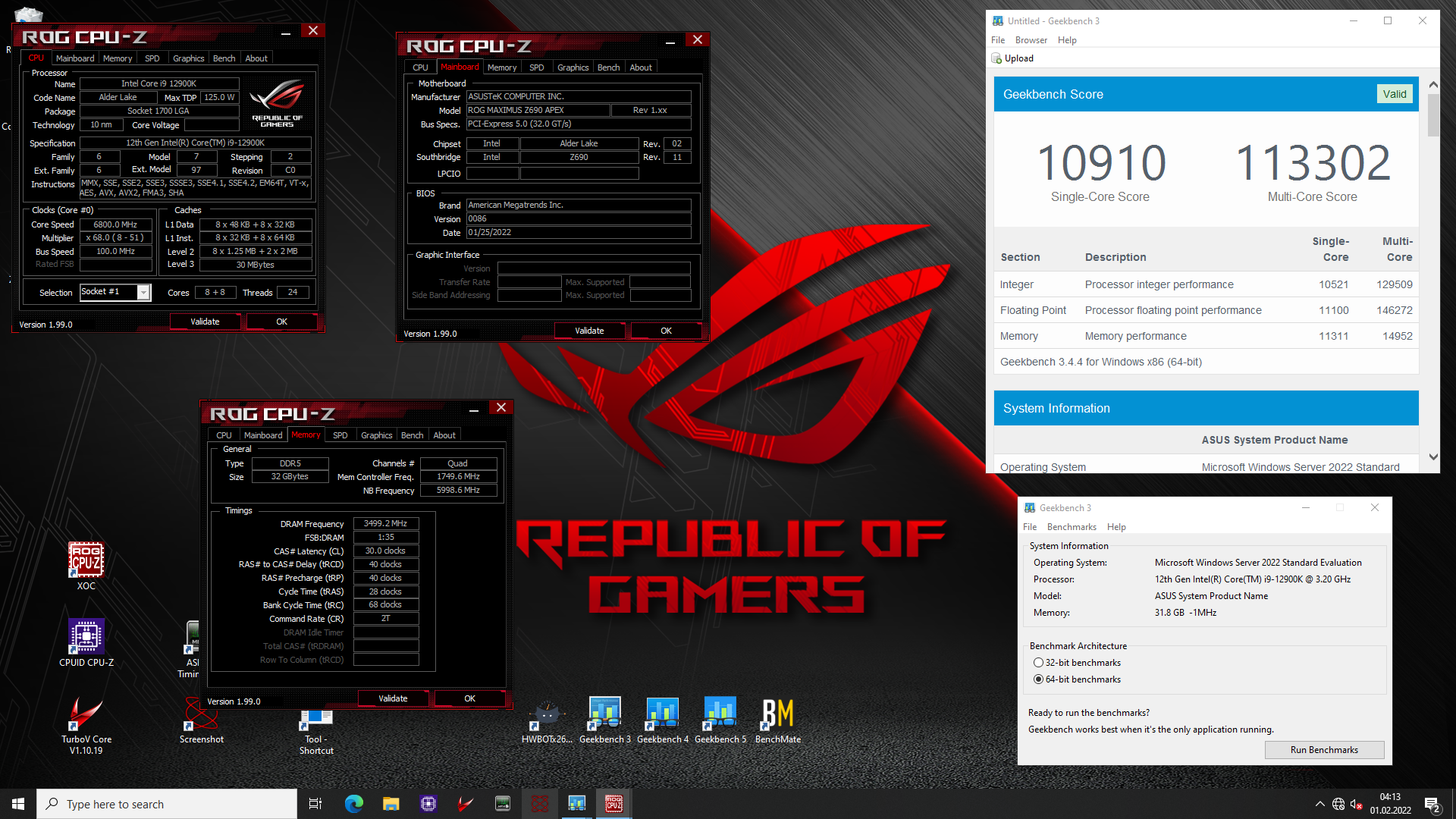Screen dimensions: 1456x819
Task: Switch to Mainboard tab in CPU window
Action: pos(75,58)
